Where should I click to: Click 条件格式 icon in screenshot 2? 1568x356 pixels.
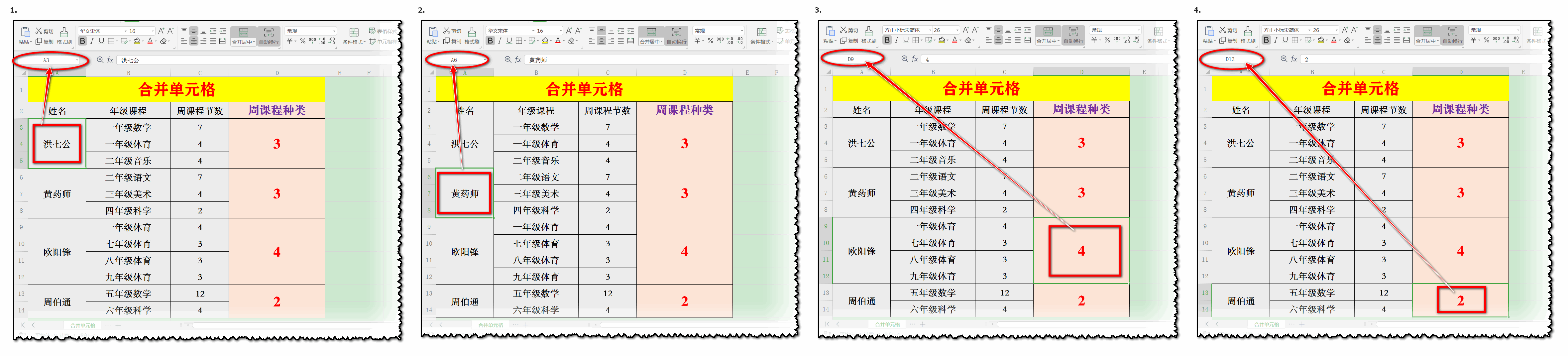[x=761, y=32]
